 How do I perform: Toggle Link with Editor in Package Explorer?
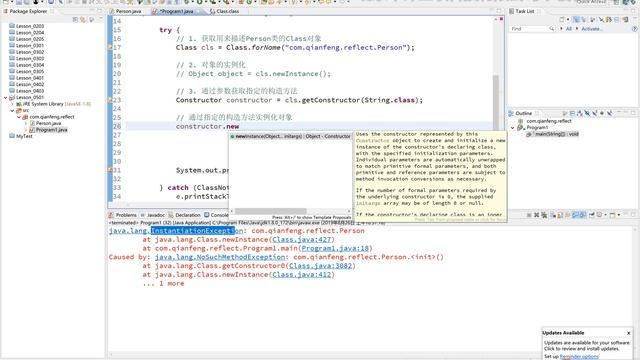[x=83, y=19]
